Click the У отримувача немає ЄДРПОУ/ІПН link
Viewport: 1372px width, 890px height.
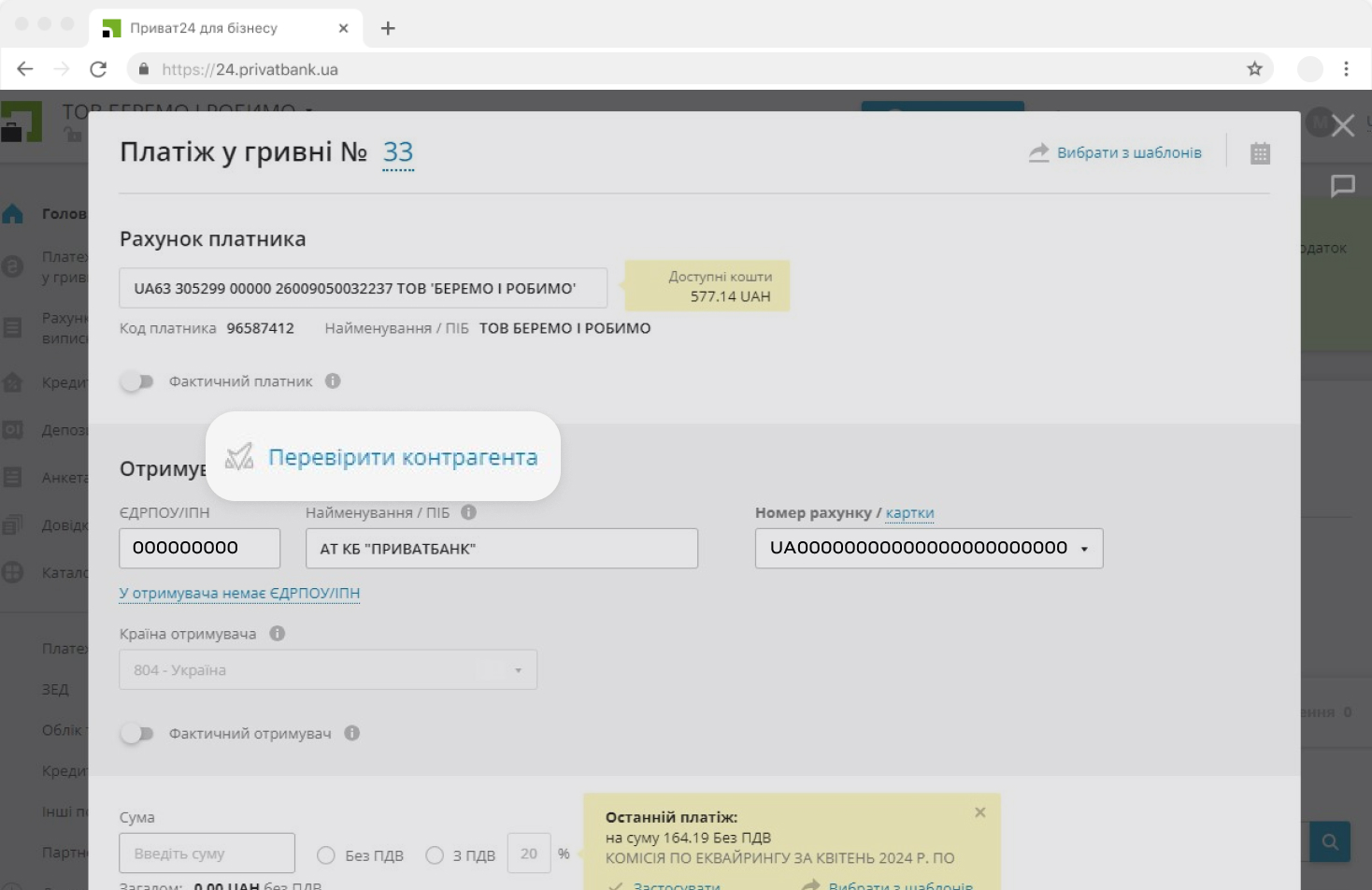coord(238,593)
